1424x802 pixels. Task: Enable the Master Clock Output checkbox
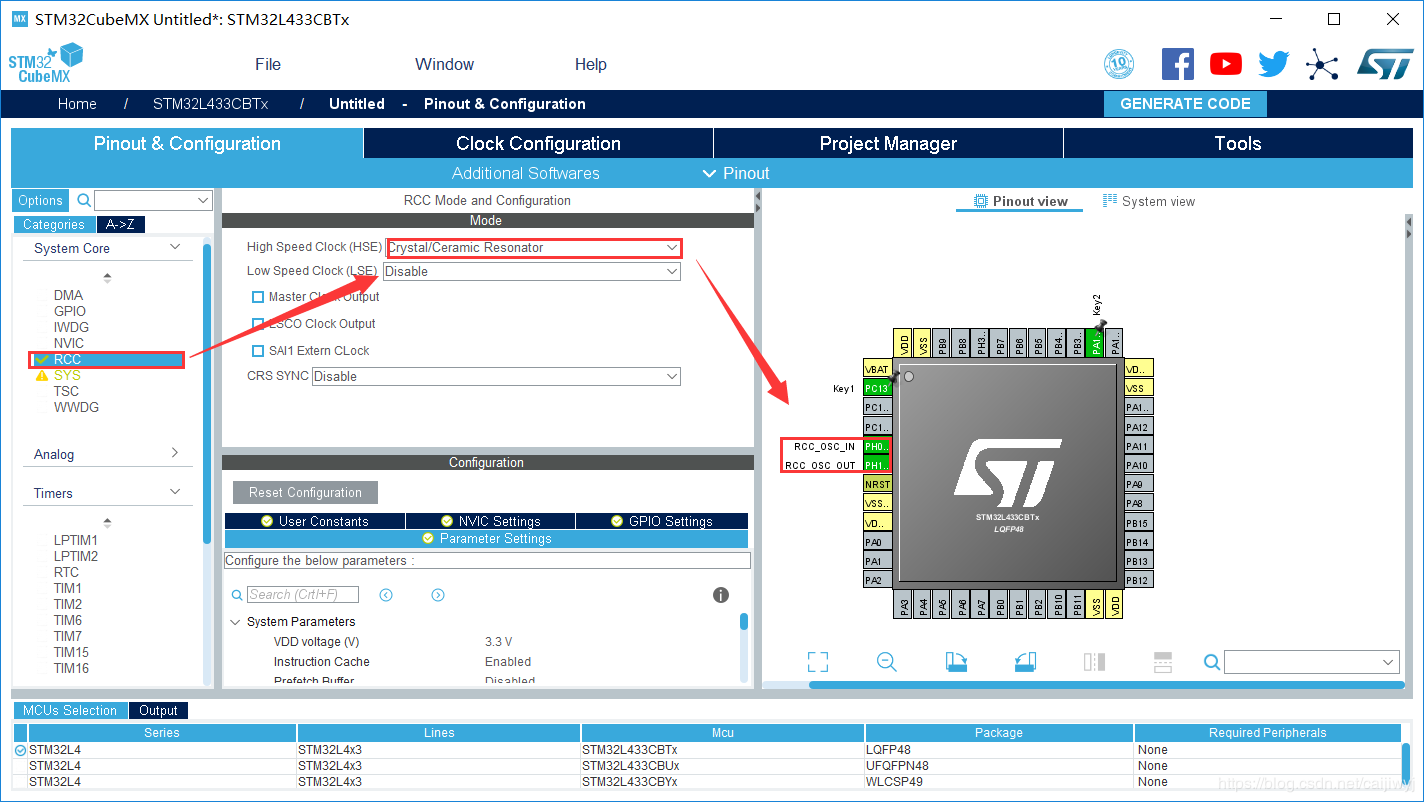tap(258, 297)
